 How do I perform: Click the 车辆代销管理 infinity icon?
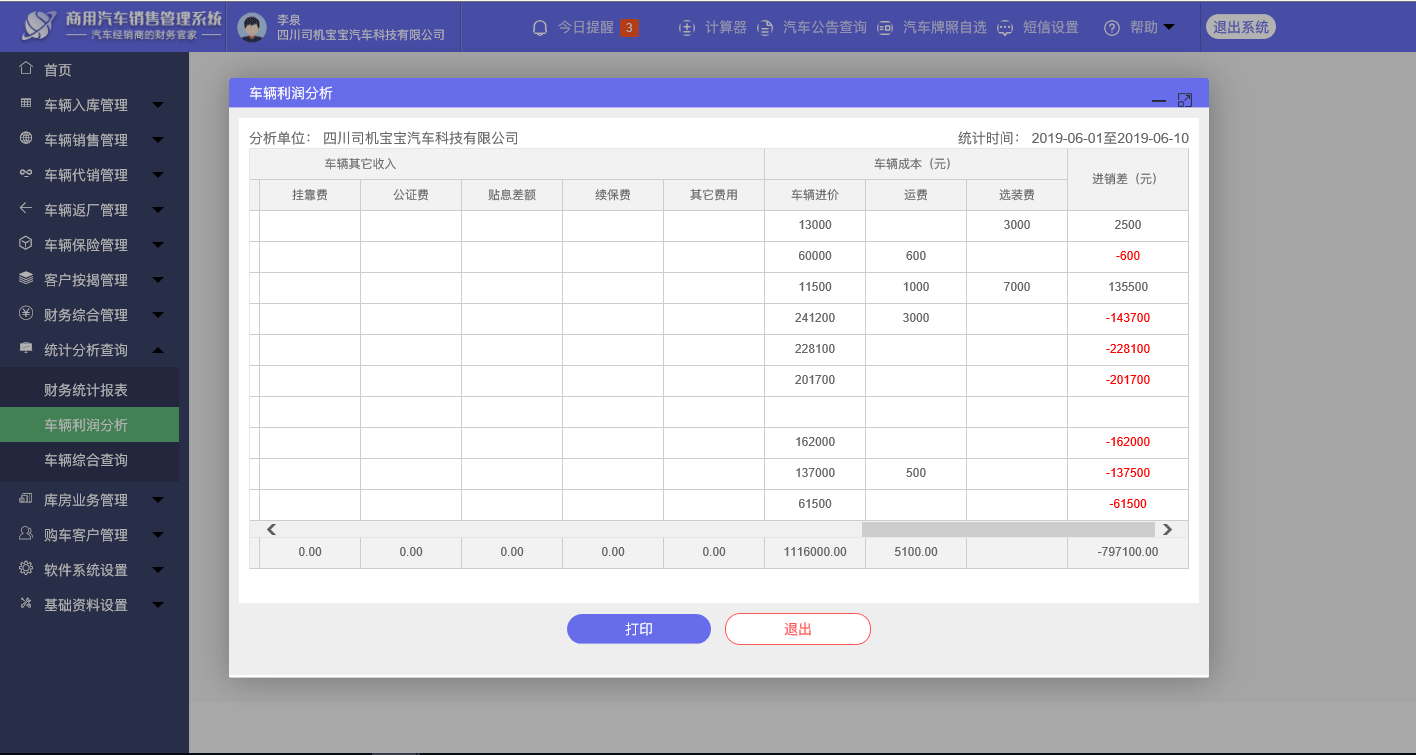click(x=27, y=174)
